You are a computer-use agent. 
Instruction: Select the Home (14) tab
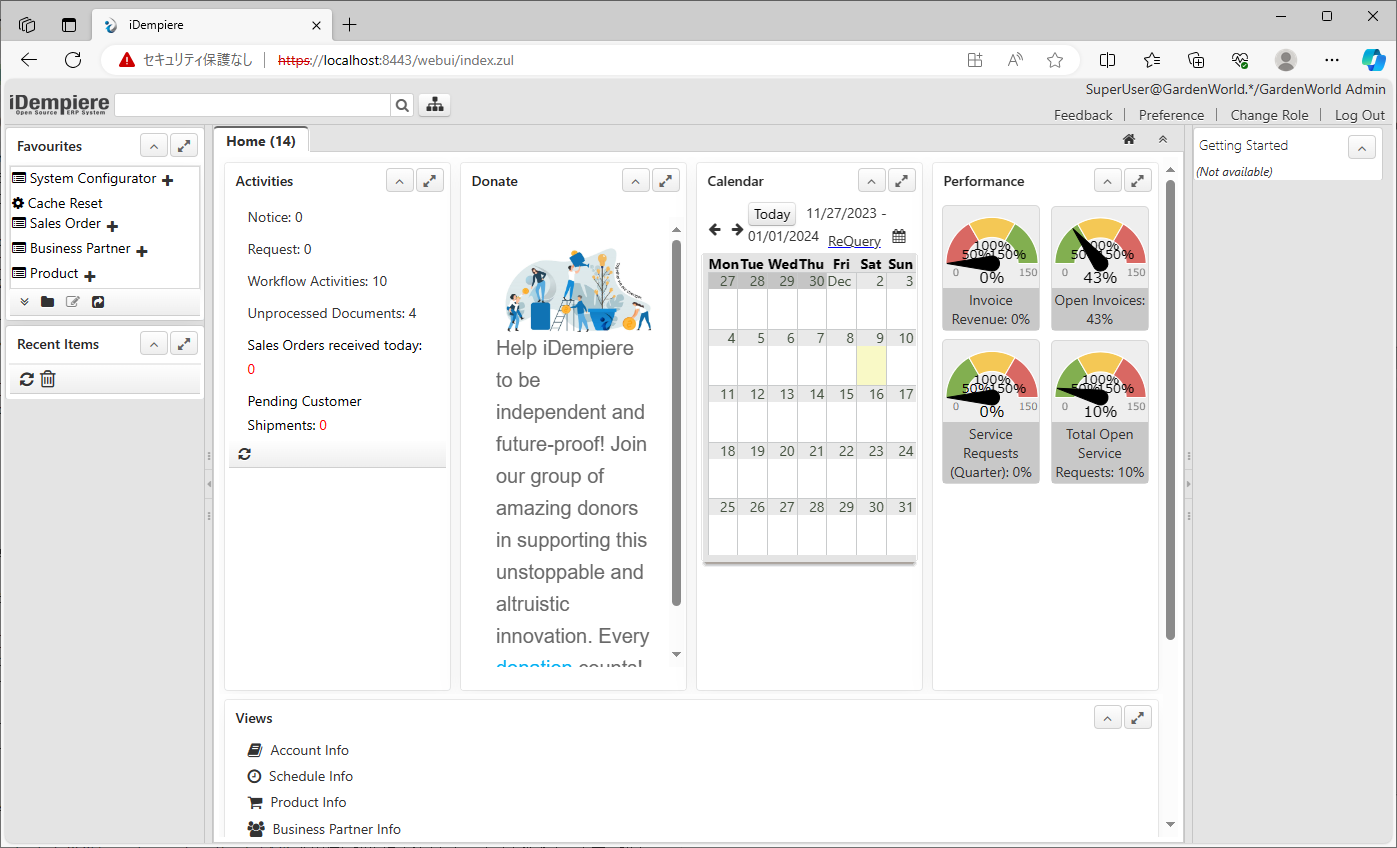point(261,141)
